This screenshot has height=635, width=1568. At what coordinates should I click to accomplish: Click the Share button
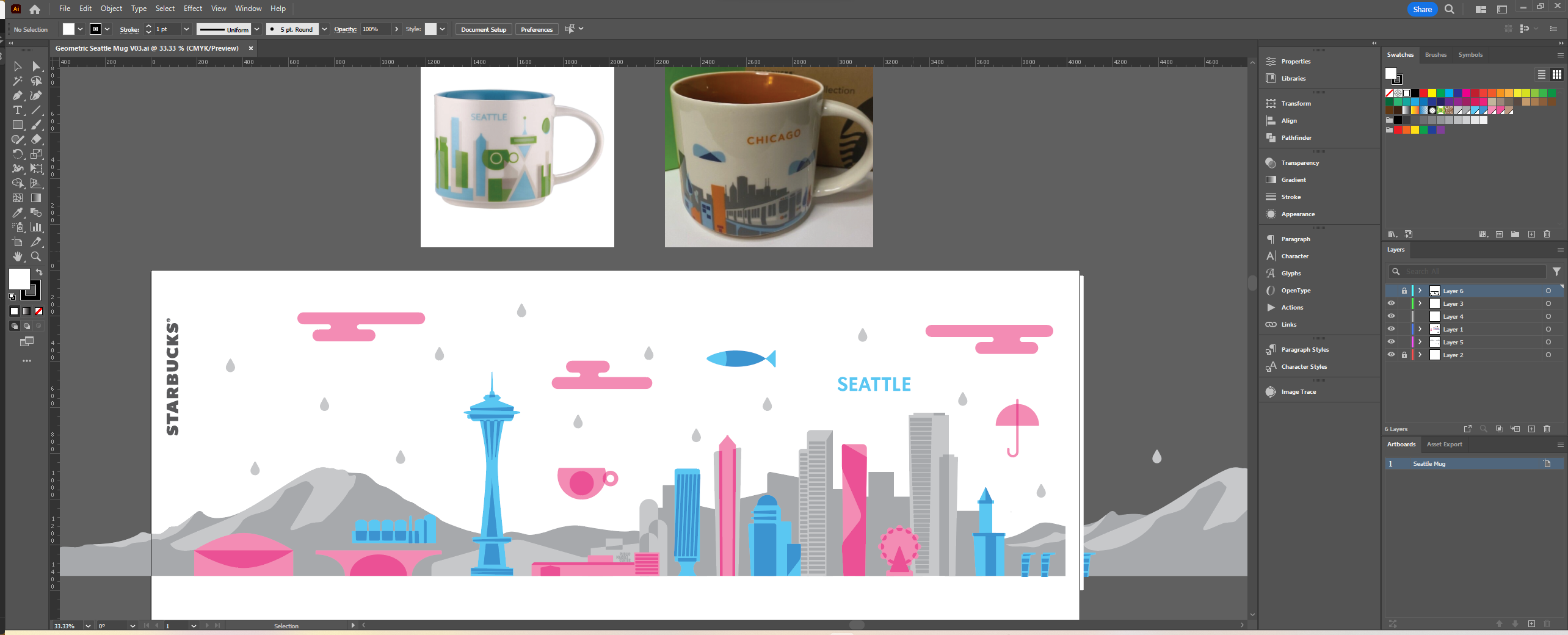(x=1421, y=9)
